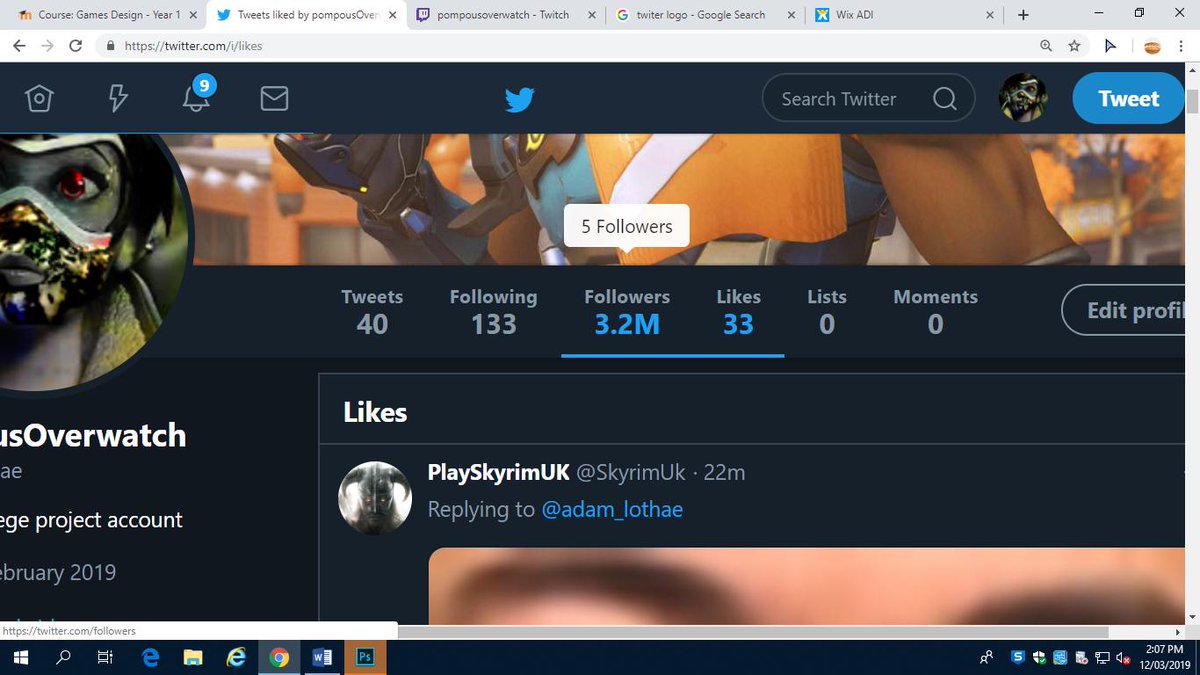Focus the Search Twitter field

click(868, 98)
